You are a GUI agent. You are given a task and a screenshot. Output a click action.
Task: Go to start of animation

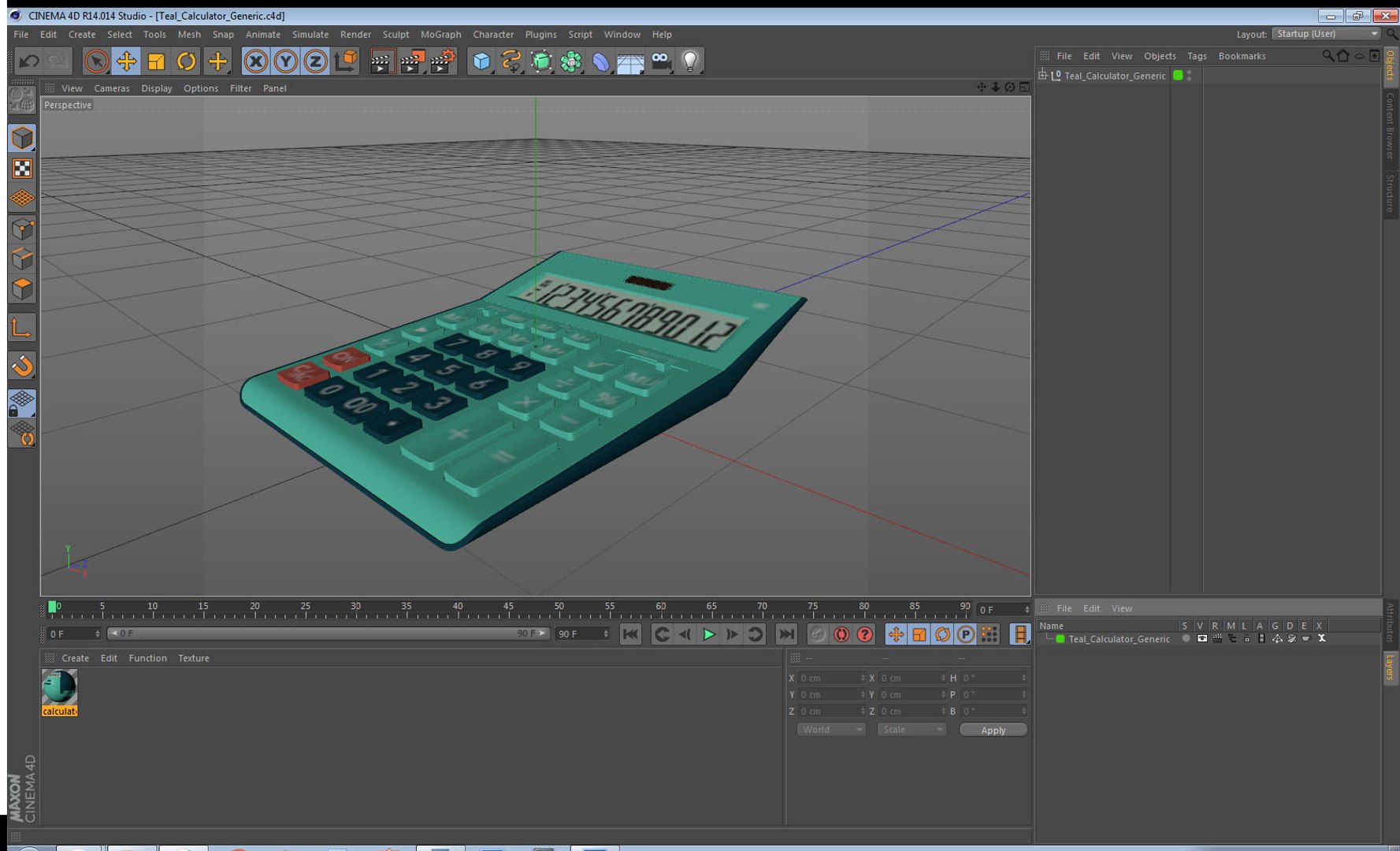630,634
